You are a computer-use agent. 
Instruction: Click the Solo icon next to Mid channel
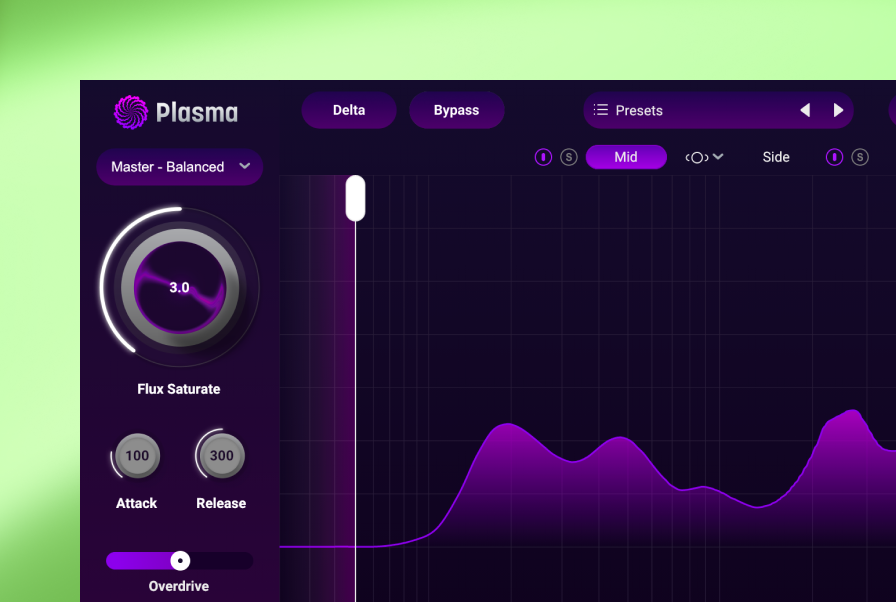point(568,157)
